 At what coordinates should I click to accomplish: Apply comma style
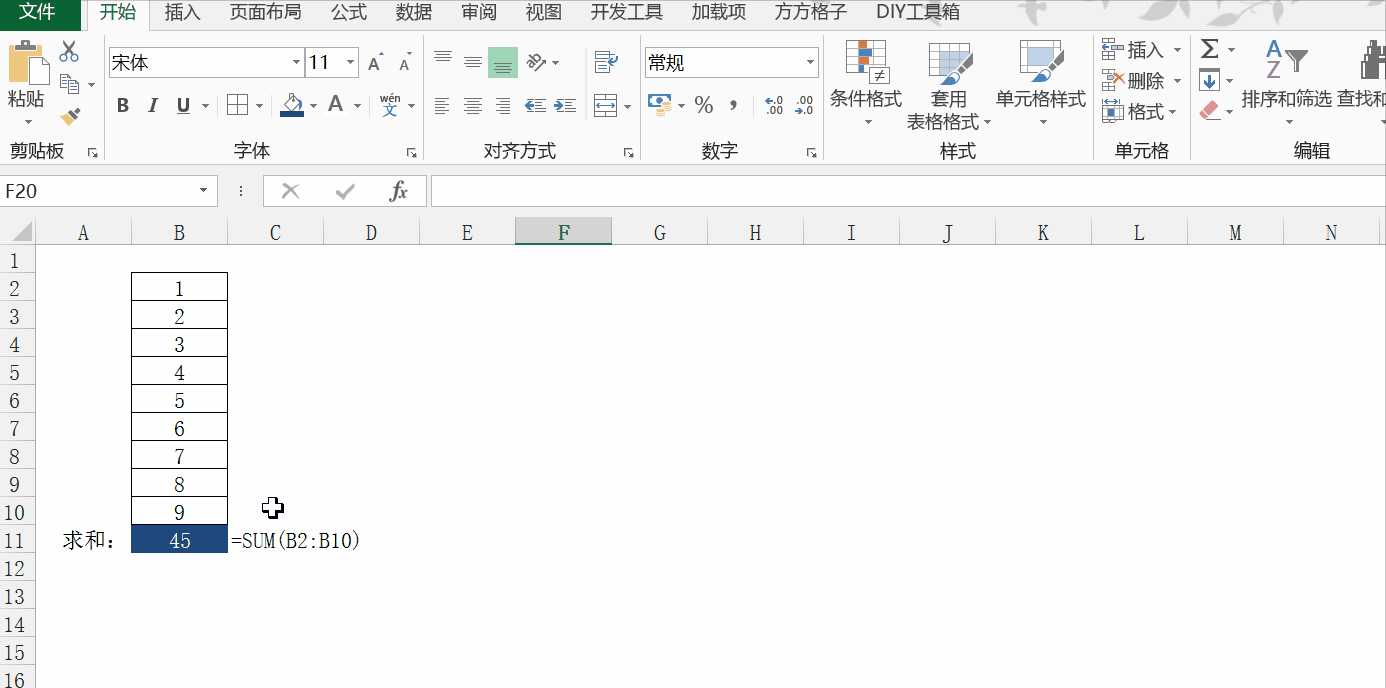[x=733, y=105]
